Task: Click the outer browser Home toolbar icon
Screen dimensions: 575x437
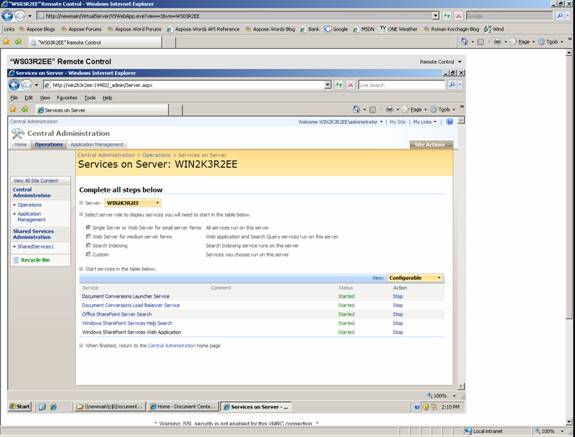Action: 464,42
